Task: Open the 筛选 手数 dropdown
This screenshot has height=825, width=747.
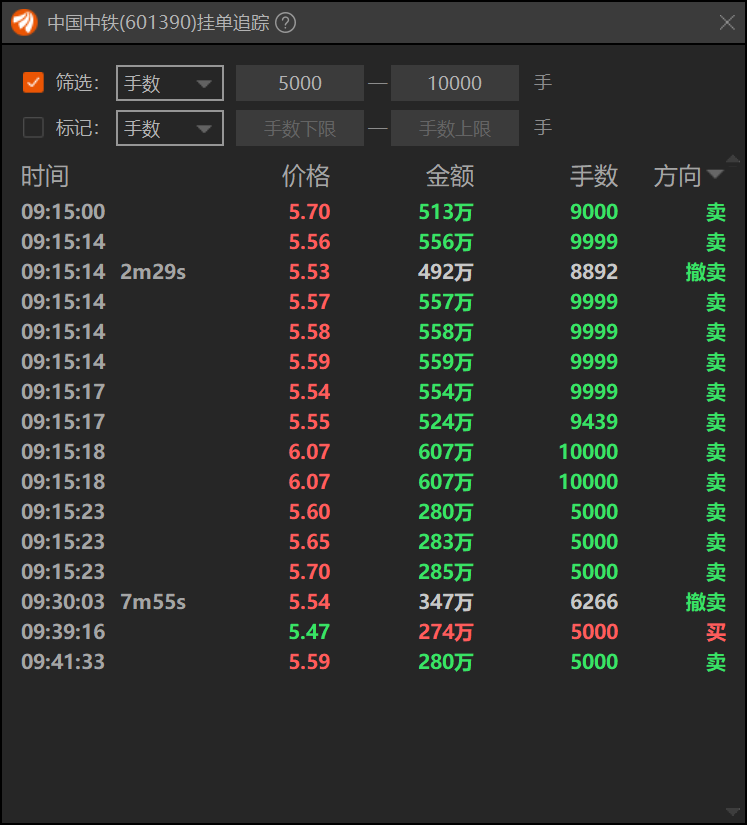Action: click(170, 83)
